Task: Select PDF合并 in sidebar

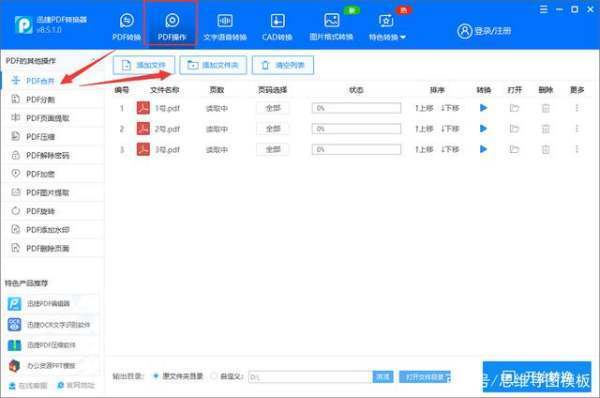Action: tap(52, 81)
